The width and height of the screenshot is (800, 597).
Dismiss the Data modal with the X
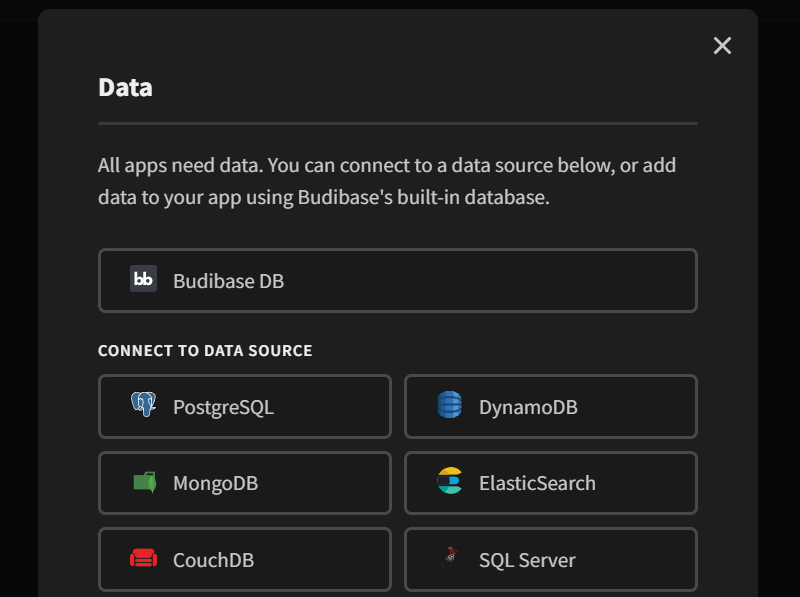722,45
